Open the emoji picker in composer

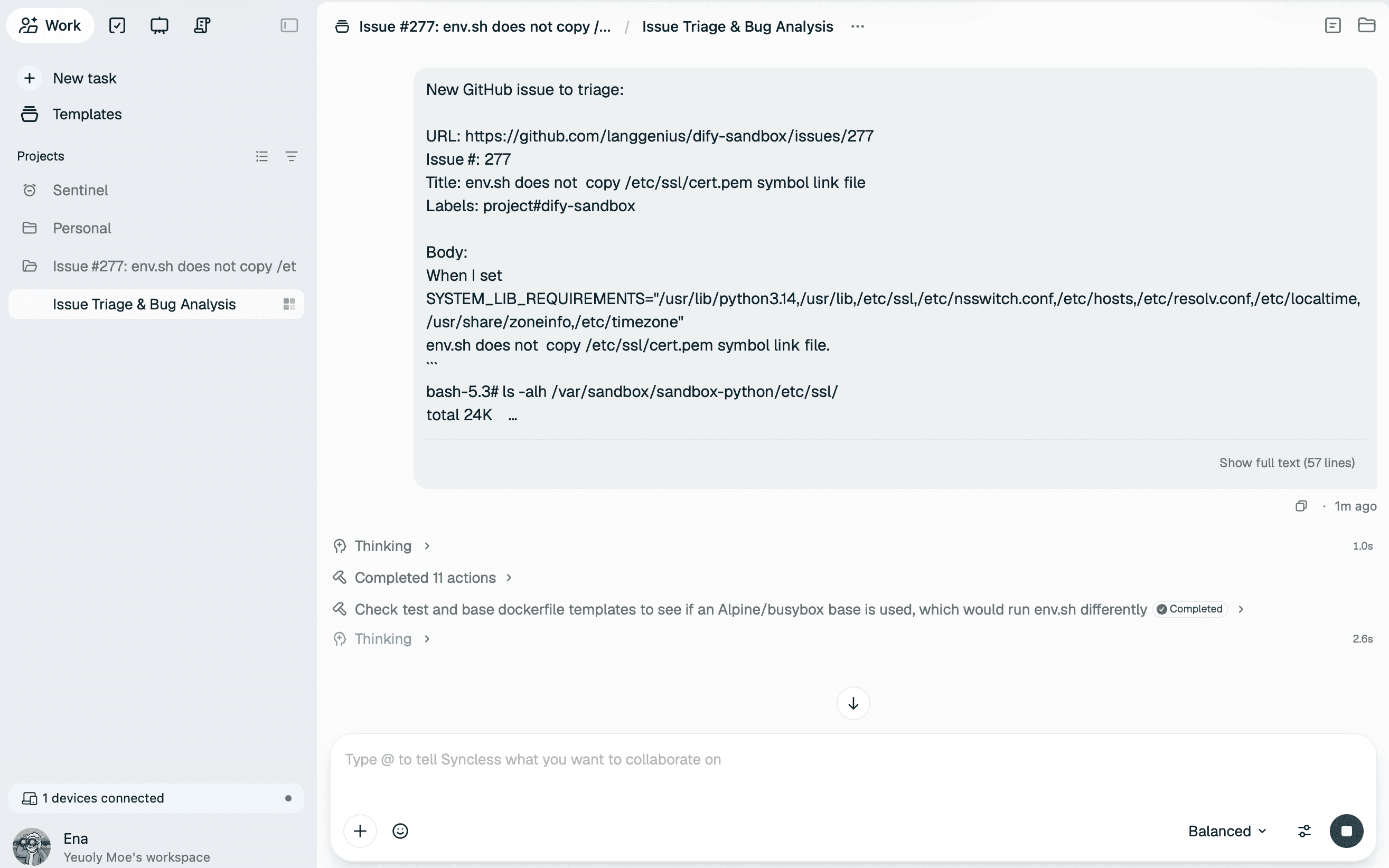click(x=400, y=831)
